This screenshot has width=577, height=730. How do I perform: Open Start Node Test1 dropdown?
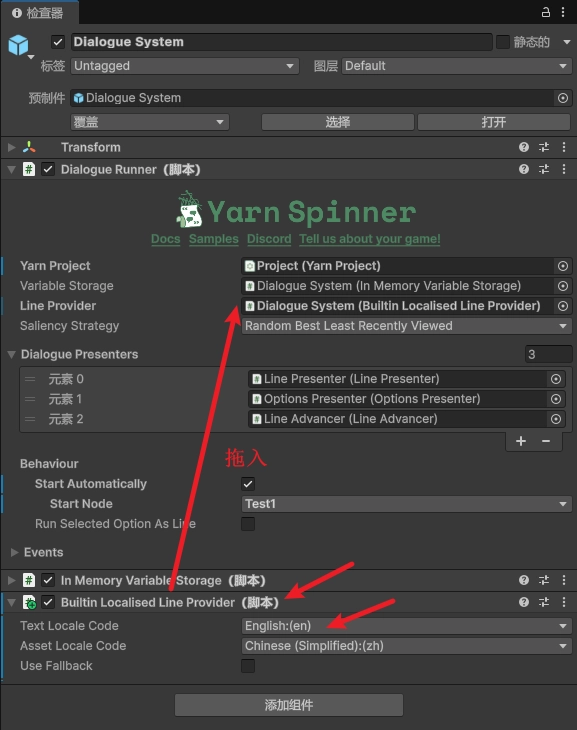[x=407, y=504]
